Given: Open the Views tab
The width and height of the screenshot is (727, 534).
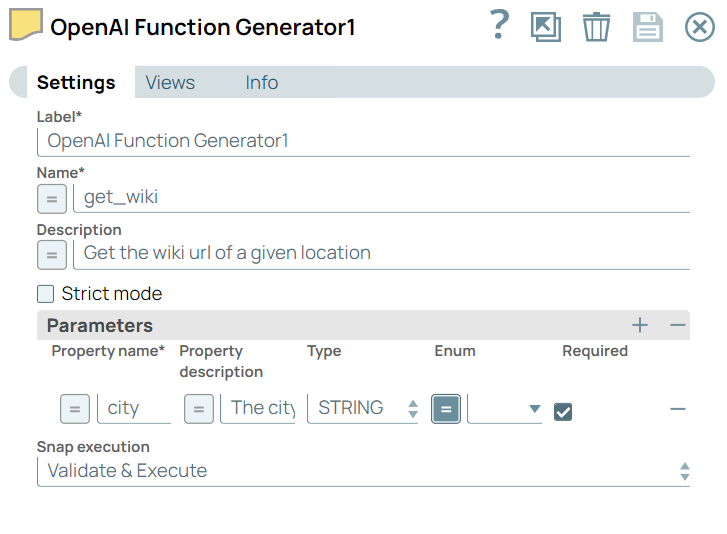Looking at the screenshot, I should 170,83.
